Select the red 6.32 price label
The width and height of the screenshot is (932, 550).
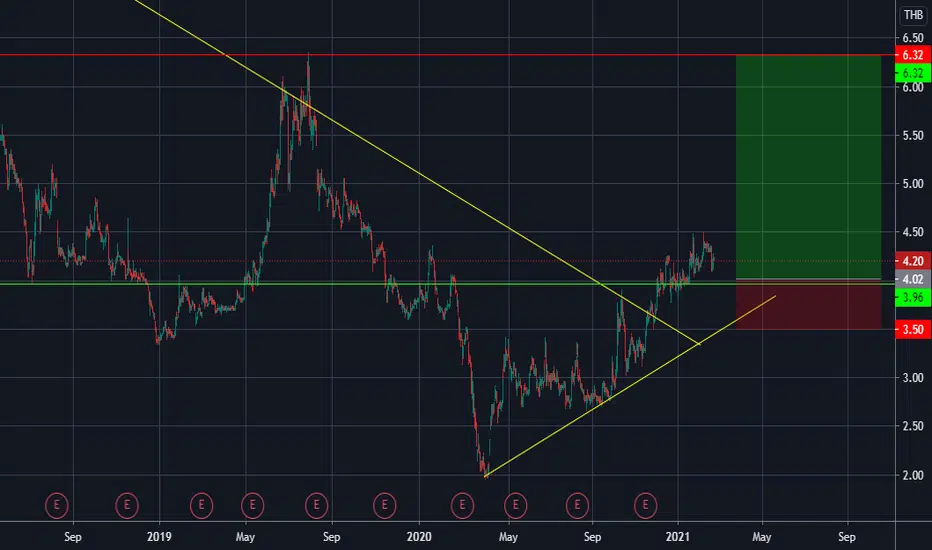click(912, 55)
